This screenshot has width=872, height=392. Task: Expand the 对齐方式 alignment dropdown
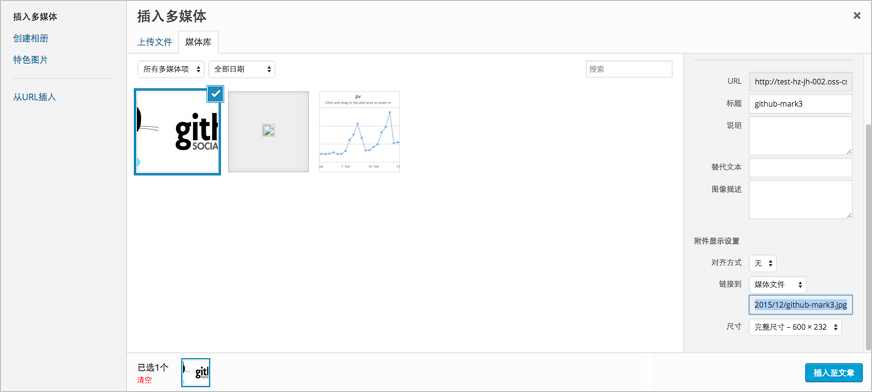[763, 263]
